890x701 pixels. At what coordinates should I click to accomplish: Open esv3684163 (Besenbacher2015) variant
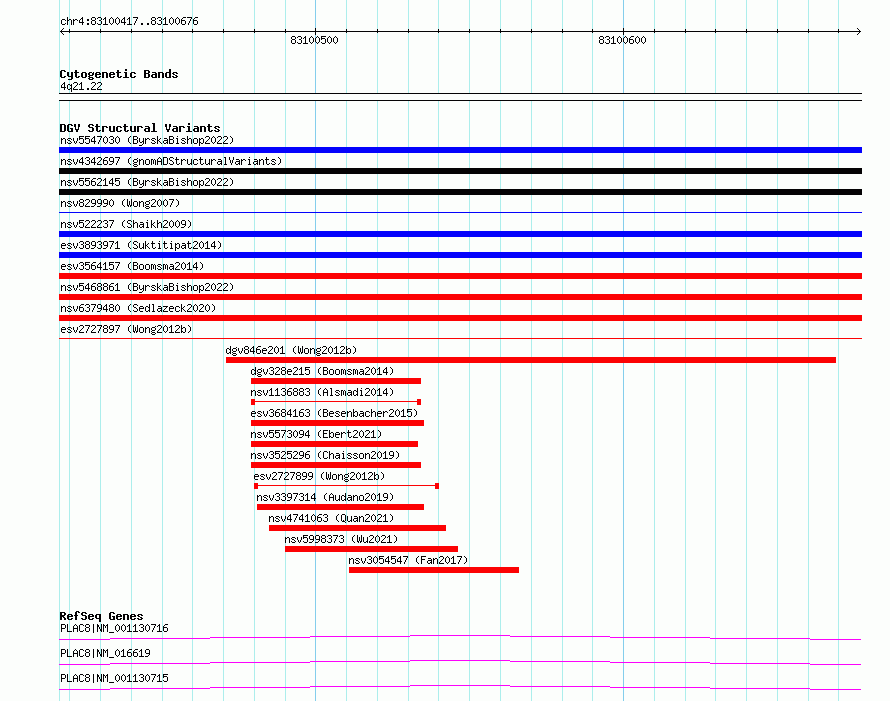334,413
